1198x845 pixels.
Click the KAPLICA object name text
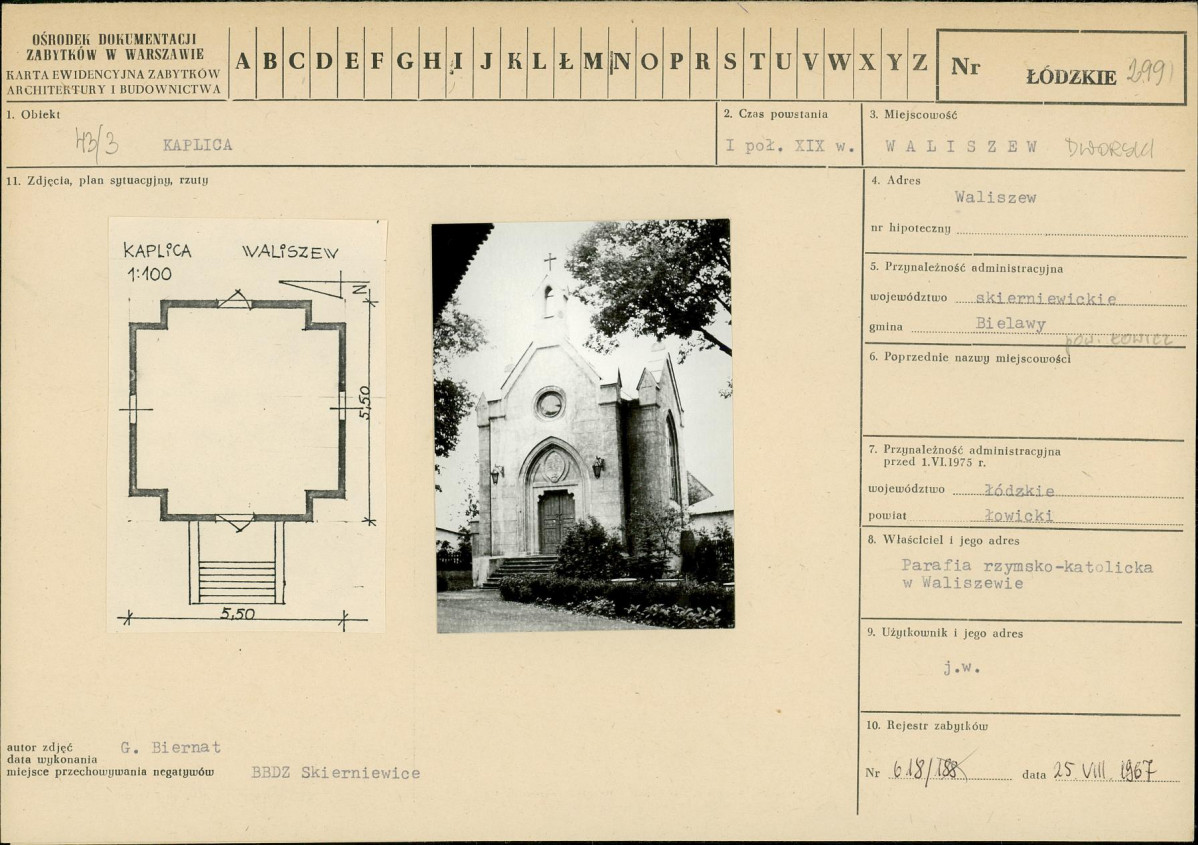pyautogui.click(x=197, y=145)
